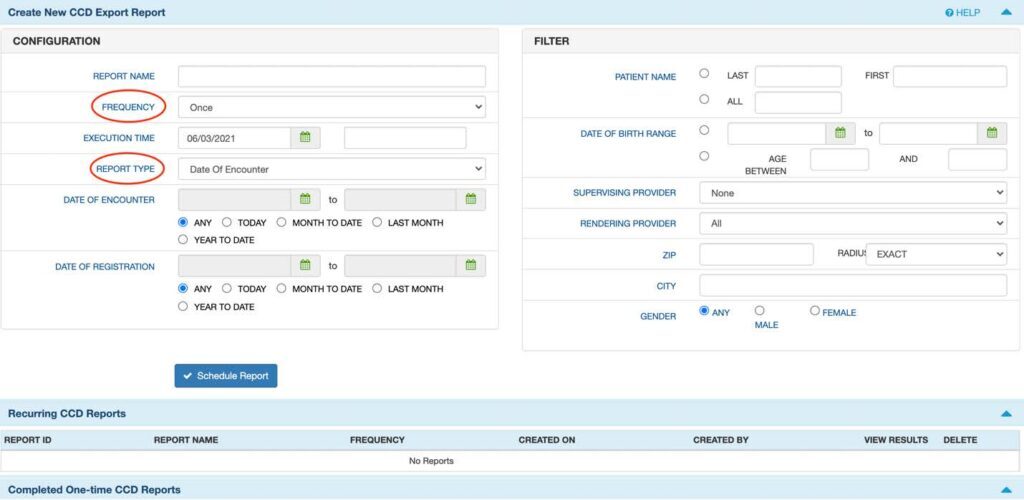This screenshot has height=500, width=1024.
Task: Select Male gender radio button
Action: 760,311
